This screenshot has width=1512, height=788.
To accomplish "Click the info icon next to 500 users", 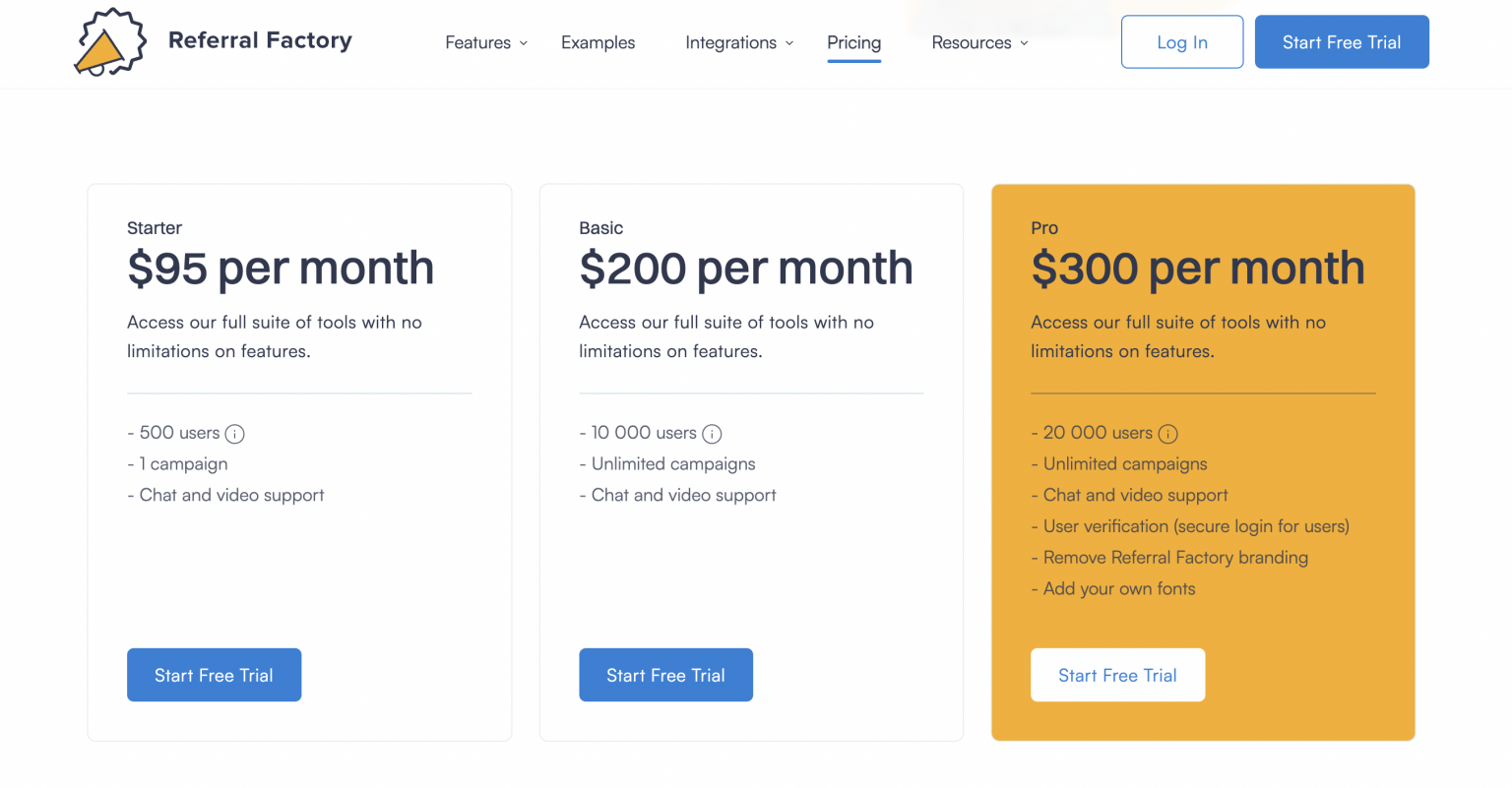I will click(x=234, y=433).
